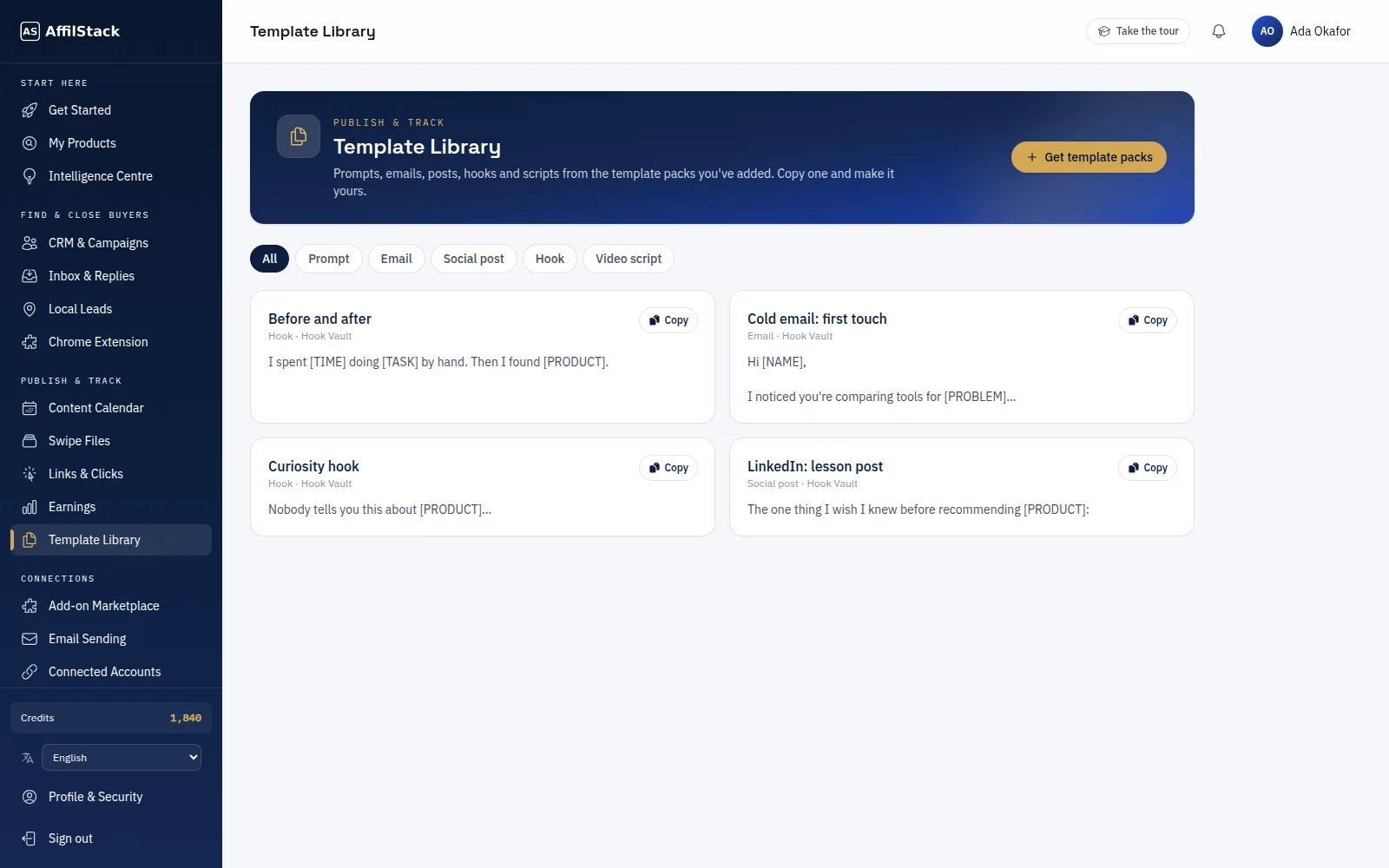The image size is (1389, 868).
Task: Copy the Curiosity hook template
Action: 668,468
